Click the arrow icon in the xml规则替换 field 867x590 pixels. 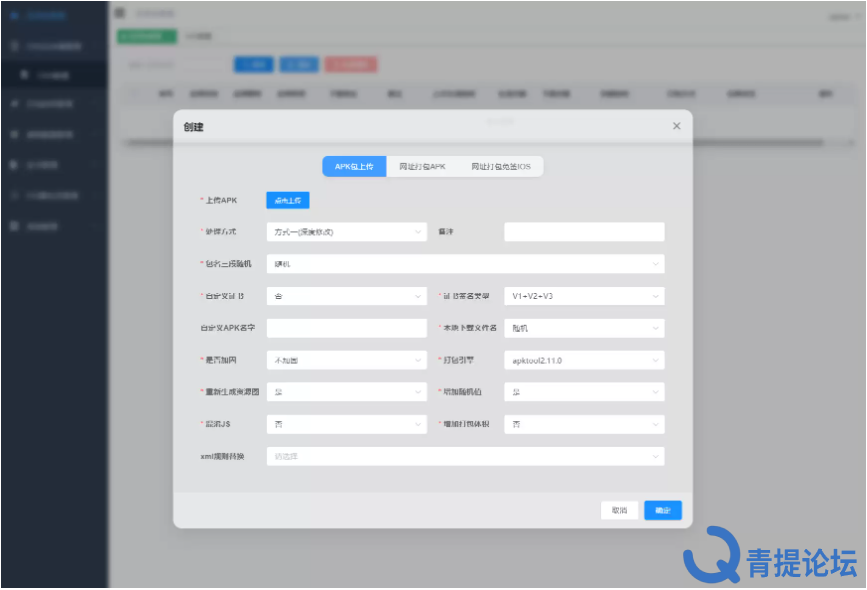point(656,456)
